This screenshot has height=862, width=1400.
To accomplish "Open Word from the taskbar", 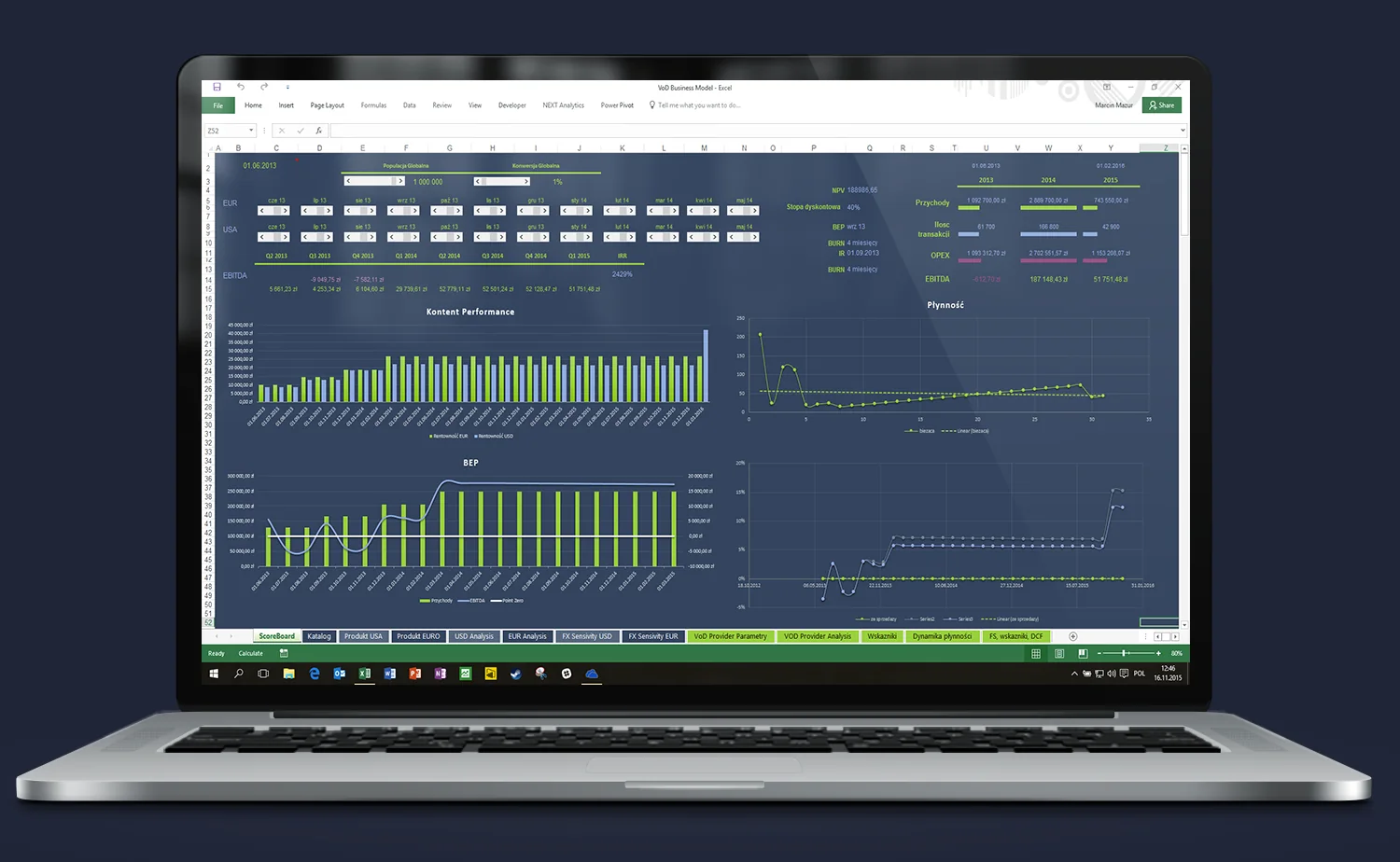I will click(x=390, y=674).
